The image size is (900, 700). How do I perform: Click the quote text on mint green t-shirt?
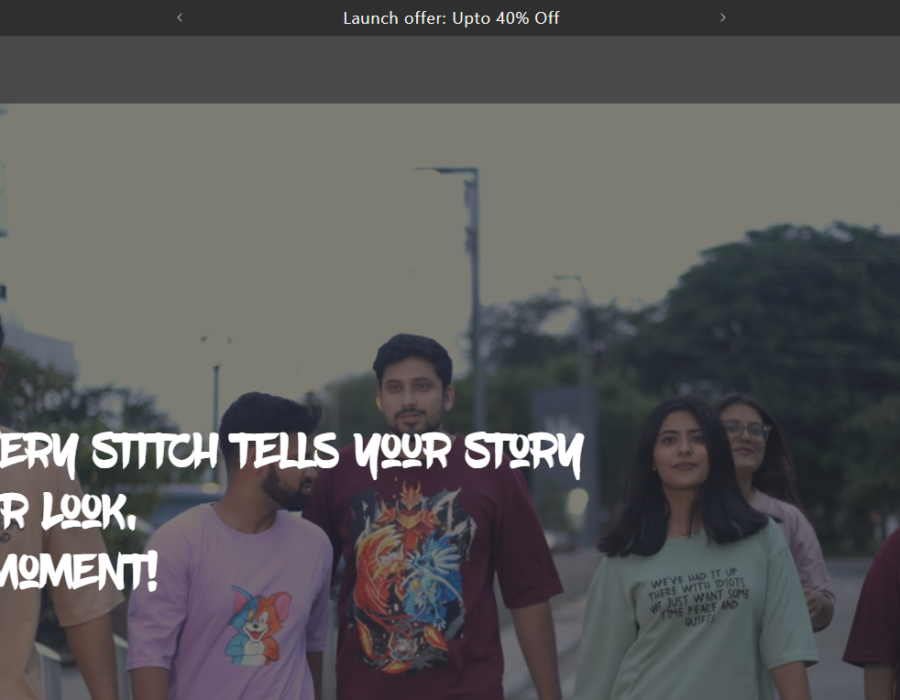point(698,597)
